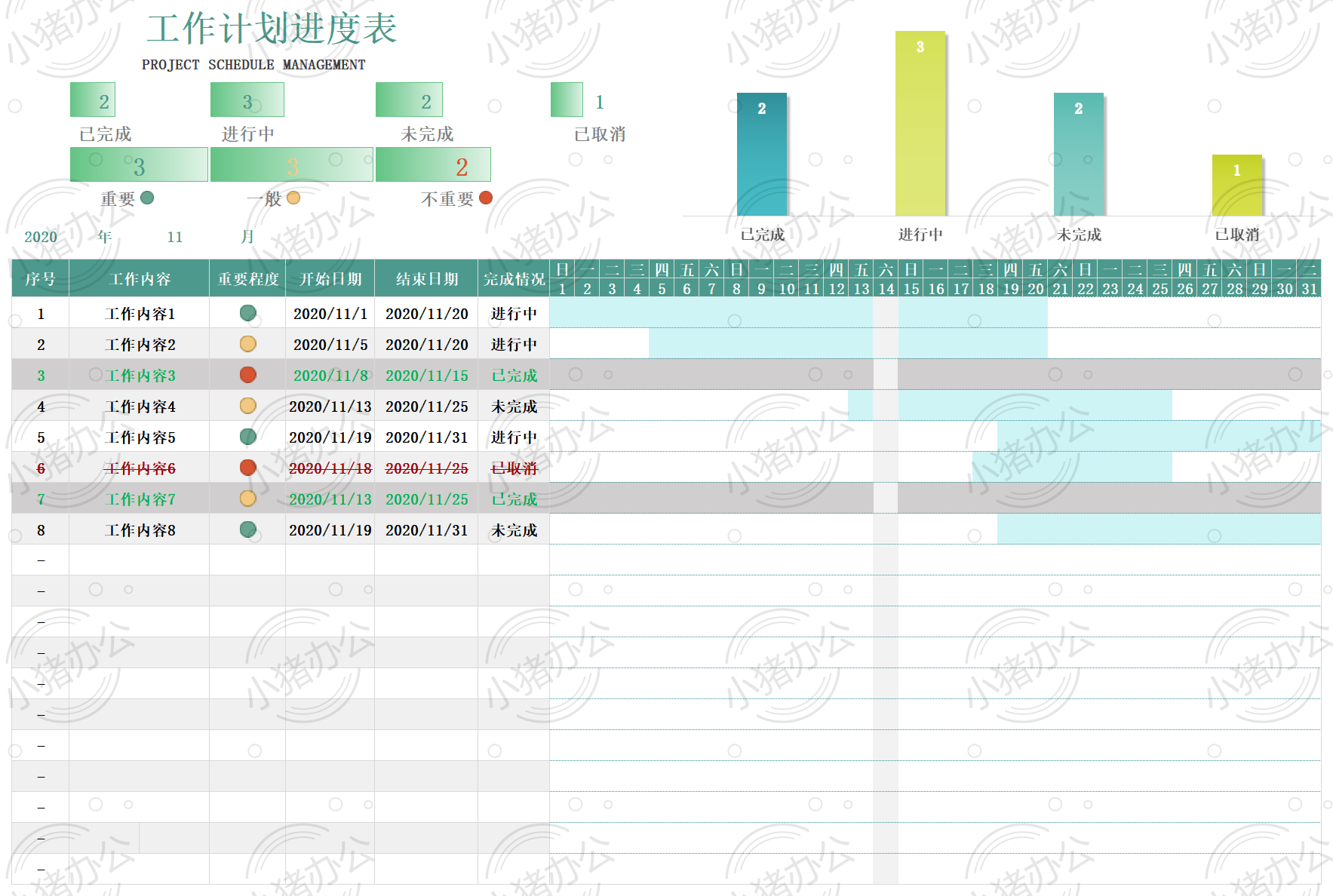Viewport: 1333px width, 896px height.
Task: Click 工作内容6 status cell 已取消
Action: click(x=514, y=468)
